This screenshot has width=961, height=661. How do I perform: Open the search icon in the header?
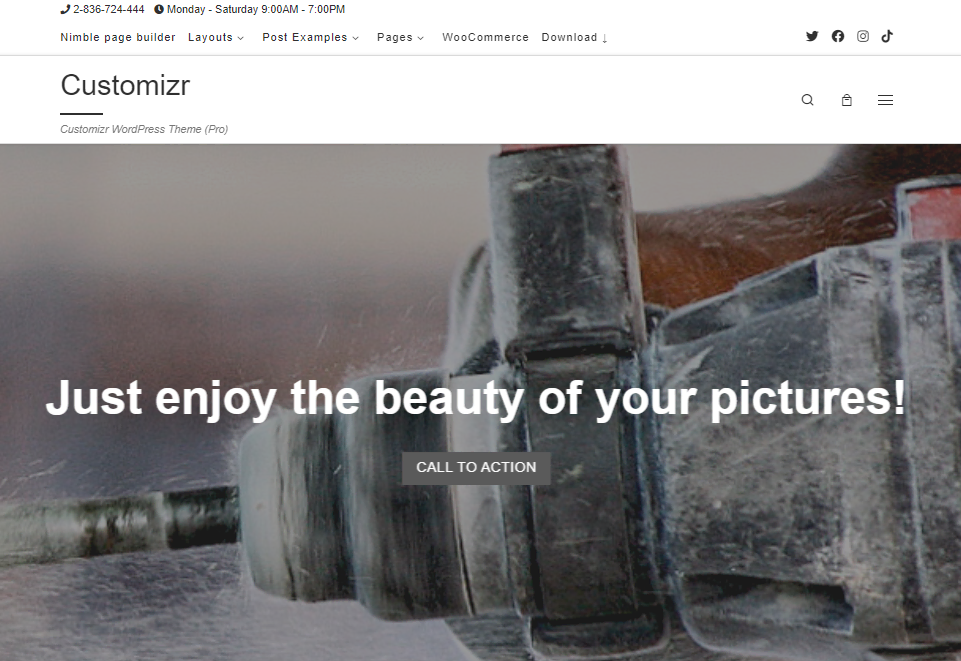(x=807, y=99)
